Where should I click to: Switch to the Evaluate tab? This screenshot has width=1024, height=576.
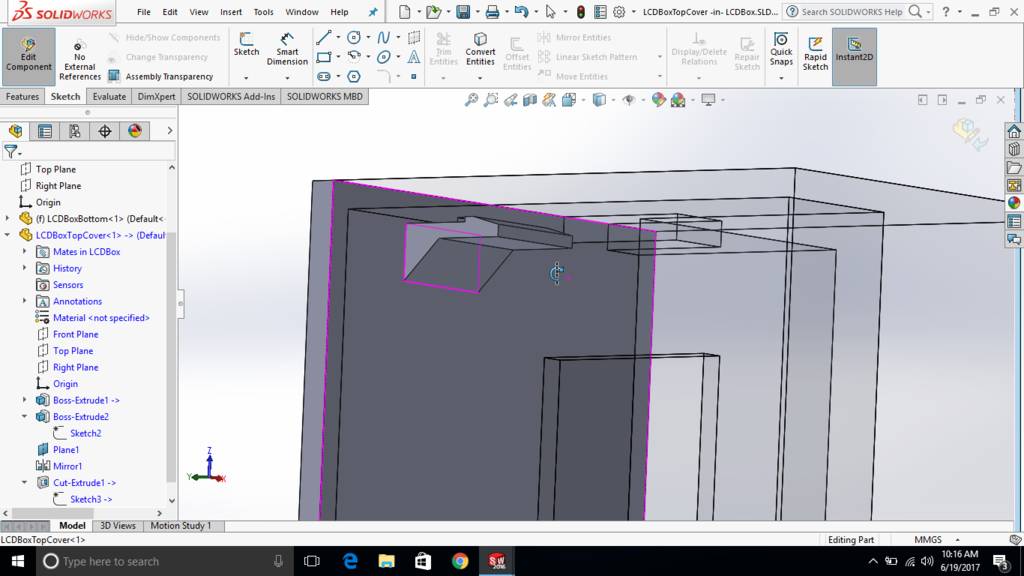tap(109, 97)
